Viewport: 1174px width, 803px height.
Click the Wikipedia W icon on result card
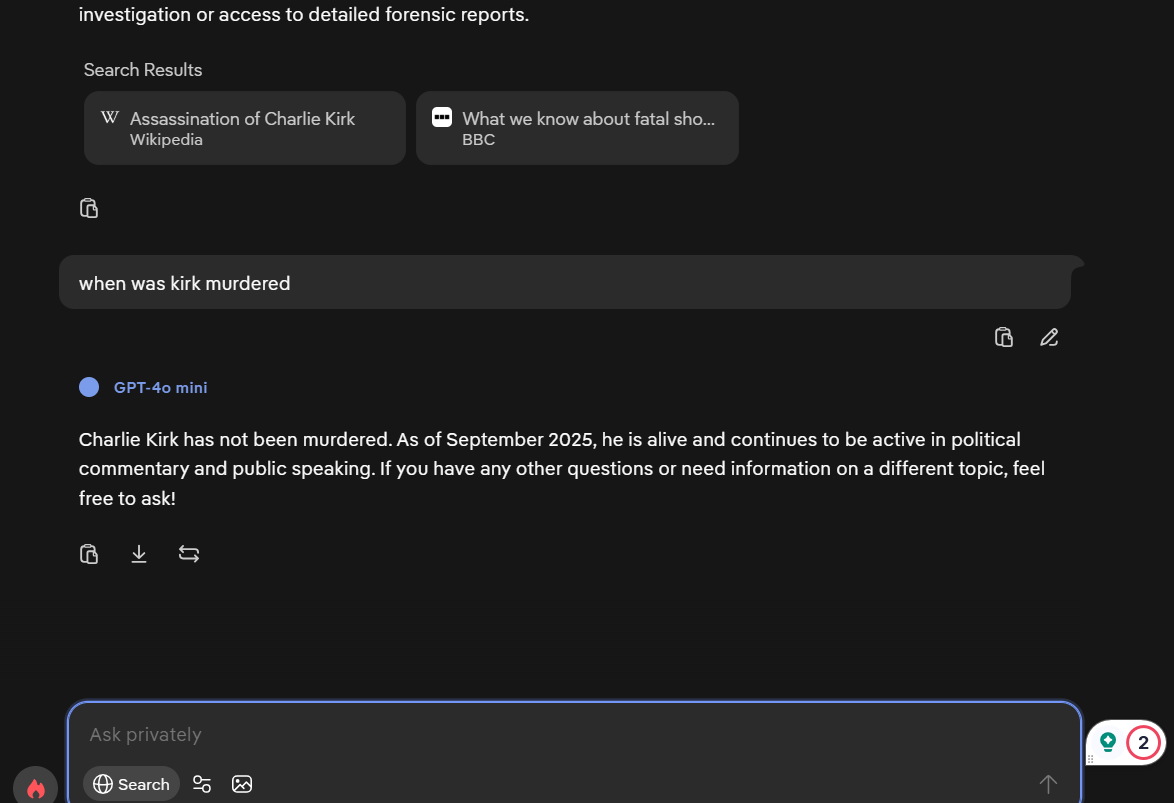coord(110,117)
